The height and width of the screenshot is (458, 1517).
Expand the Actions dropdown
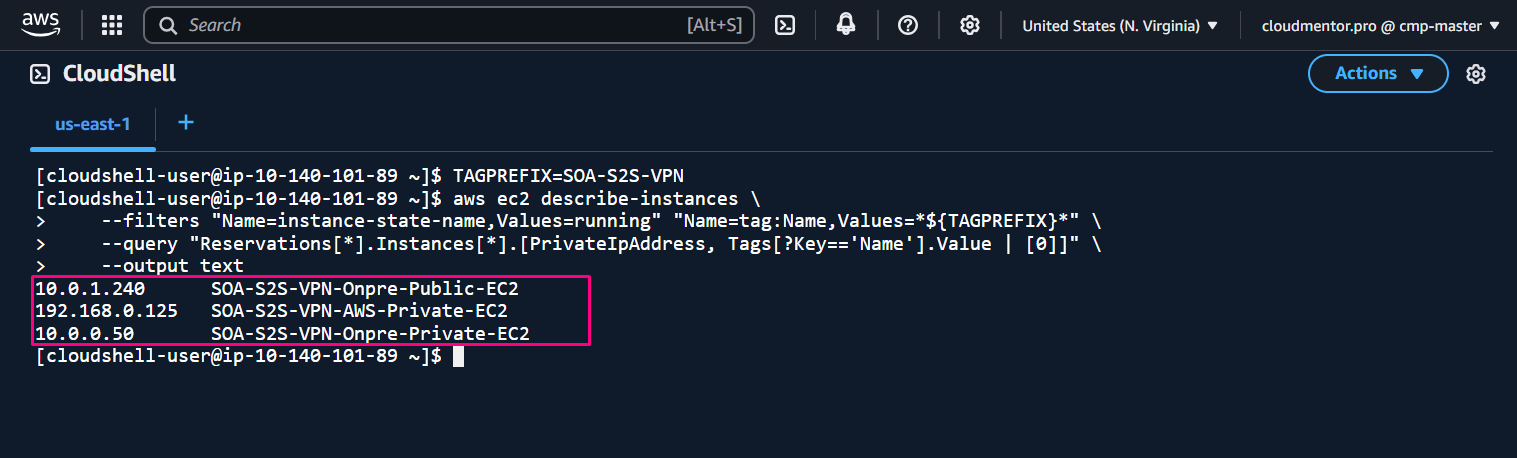(1378, 73)
